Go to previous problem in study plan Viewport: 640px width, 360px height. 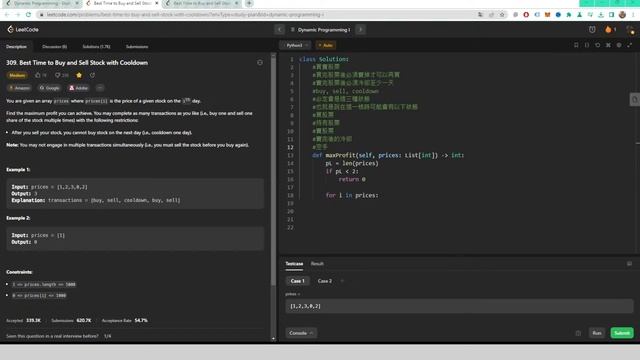(280, 29)
